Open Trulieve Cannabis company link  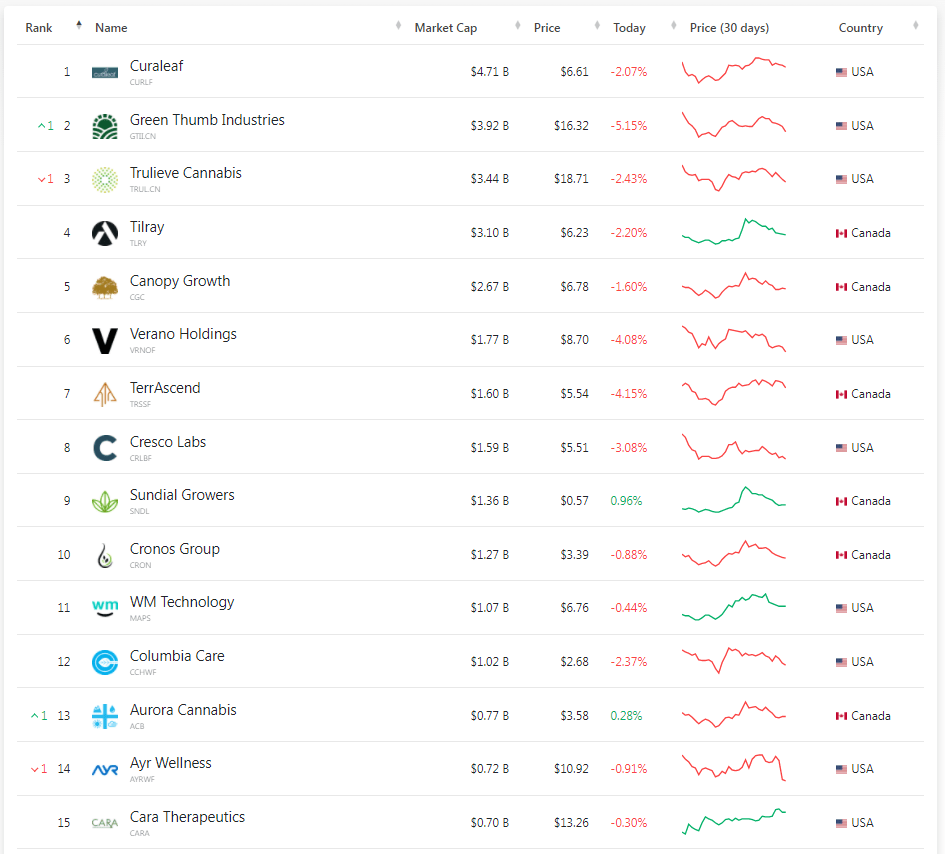pyautogui.click(x=185, y=173)
